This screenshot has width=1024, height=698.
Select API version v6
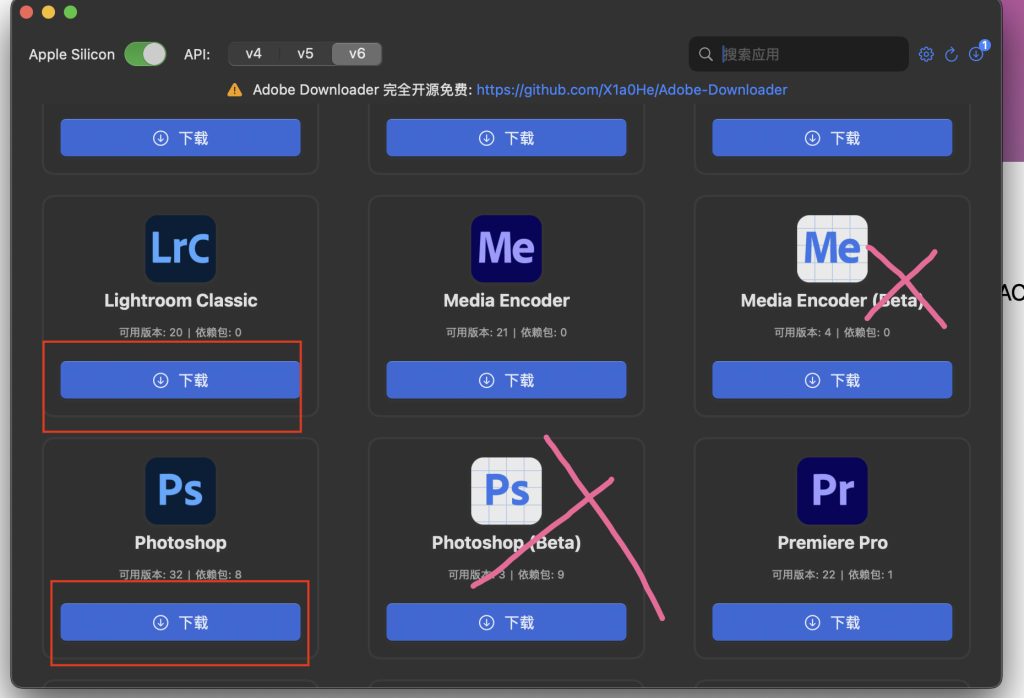tap(356, 54)
